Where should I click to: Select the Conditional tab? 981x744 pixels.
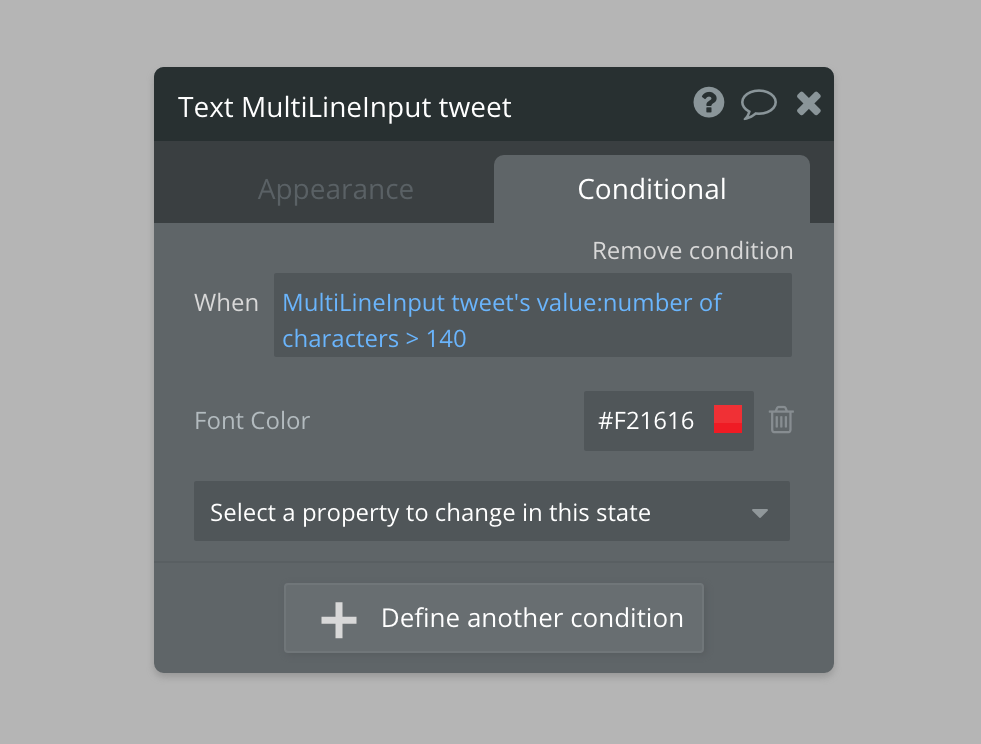click(x=651, y=189)
